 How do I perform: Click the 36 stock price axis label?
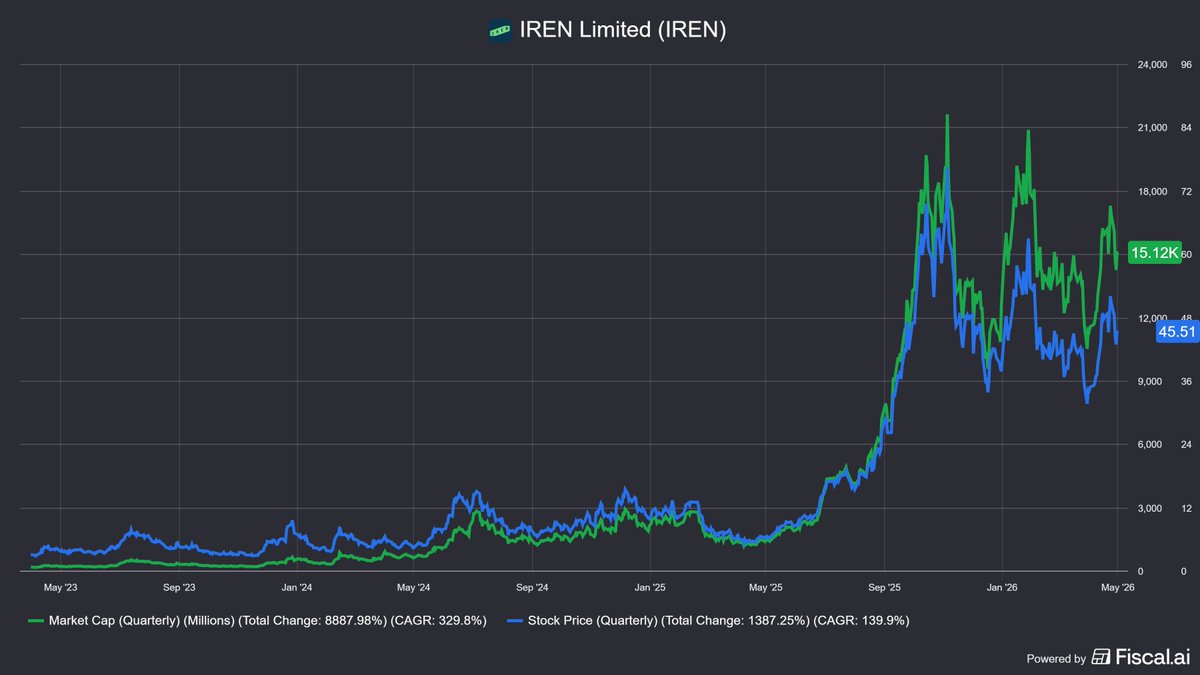pos(1186,381)
